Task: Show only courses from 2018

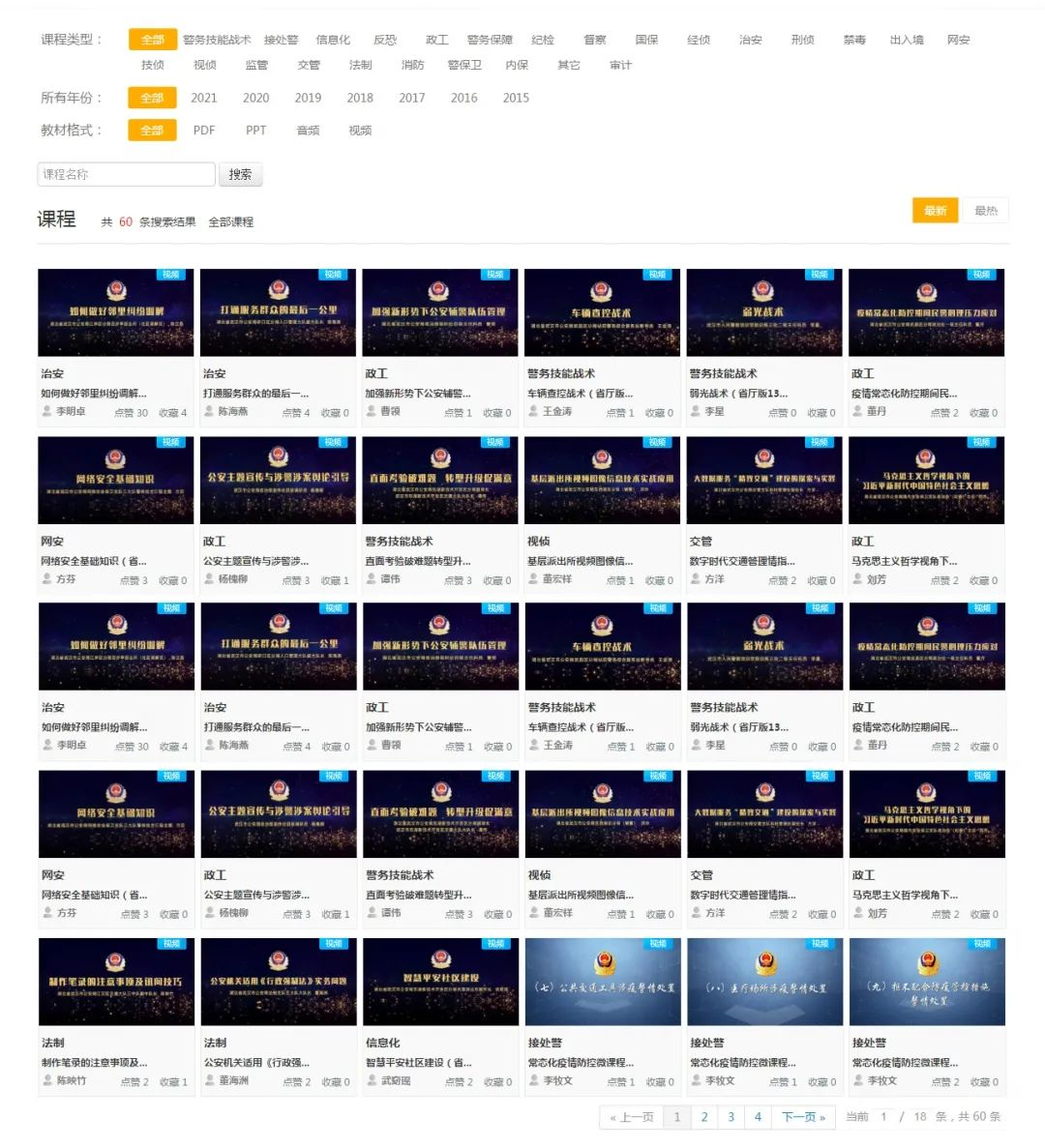Action: click(x=360, y=98)
